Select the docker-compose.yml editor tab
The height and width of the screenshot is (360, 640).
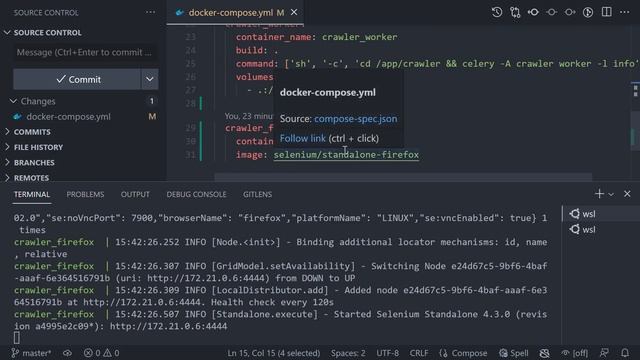tap(235, 13)
